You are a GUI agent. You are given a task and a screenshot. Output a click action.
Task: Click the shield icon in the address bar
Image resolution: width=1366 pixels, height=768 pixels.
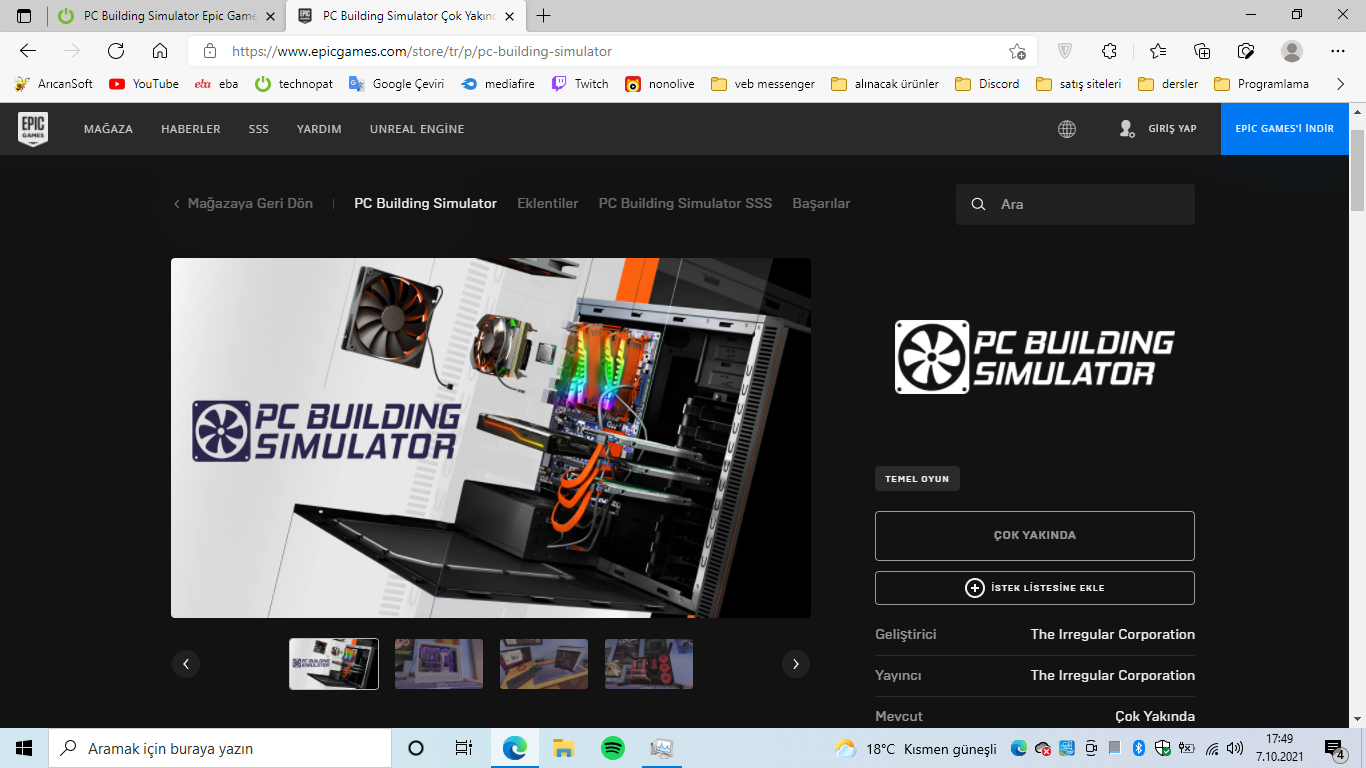(1065, 51)
